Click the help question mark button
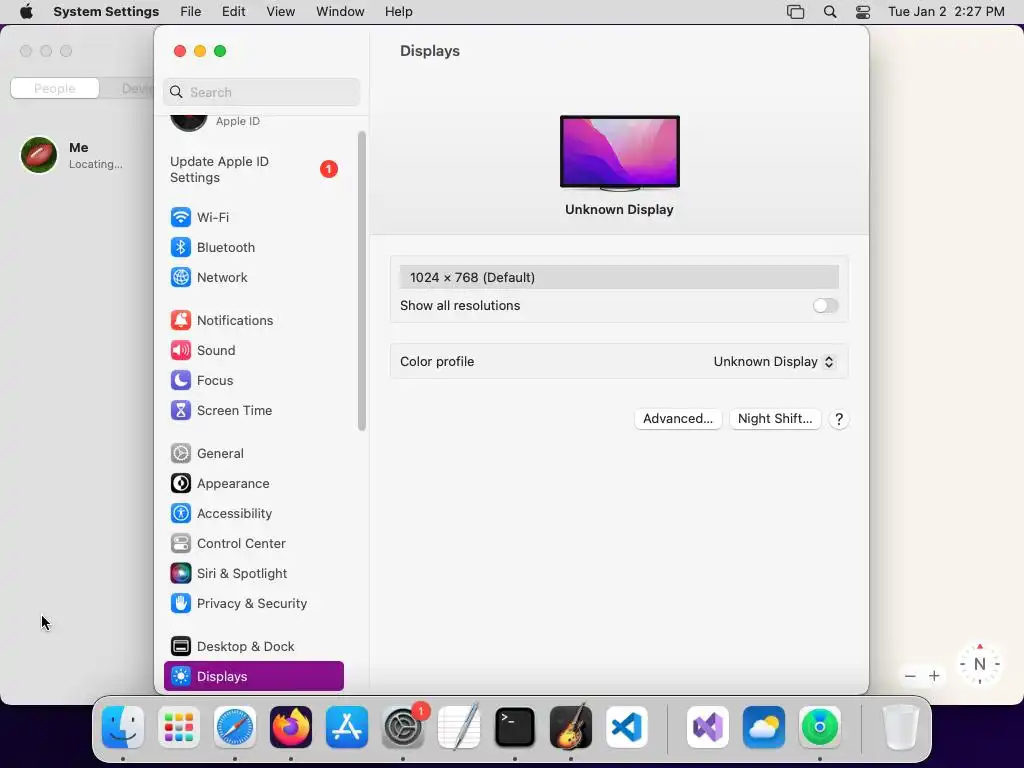The width and height of the screenshot is (1024, 768). coord(839,419)
